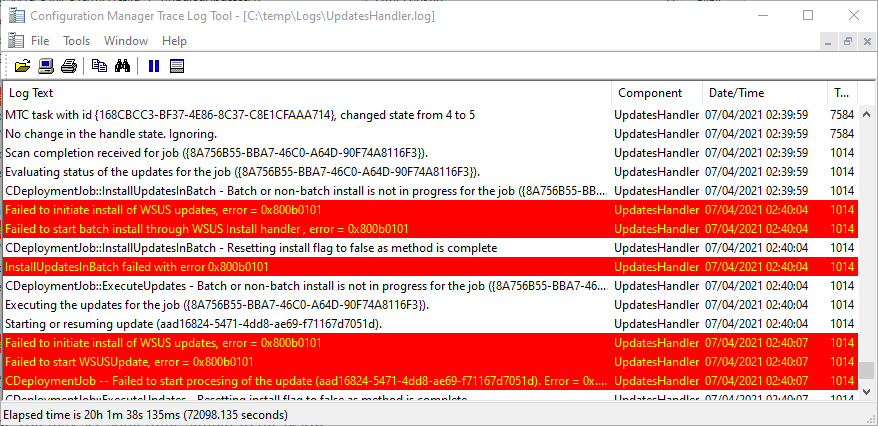878x426 pixels.
Task: Open the Tools menu
Action: click(x=77, y=41)
